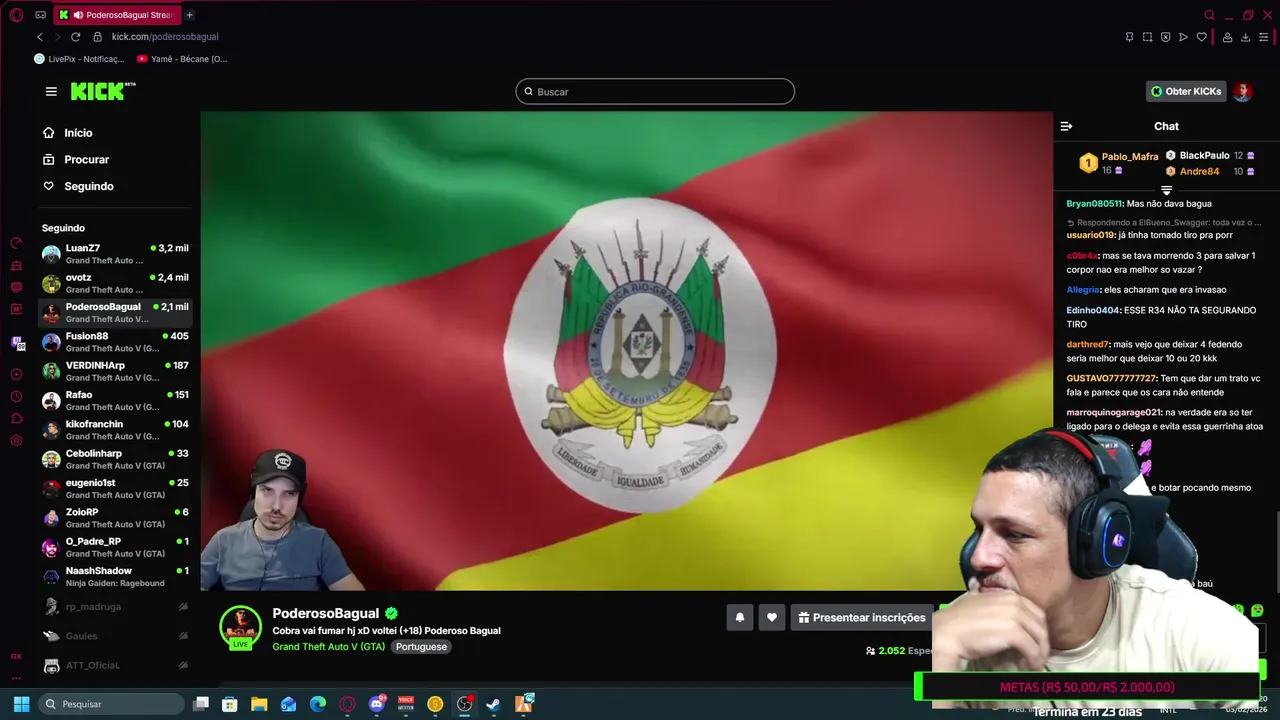Open NaashShadow channel in following list
This screenshot has height=720, width=1280.
pos(115,576)
